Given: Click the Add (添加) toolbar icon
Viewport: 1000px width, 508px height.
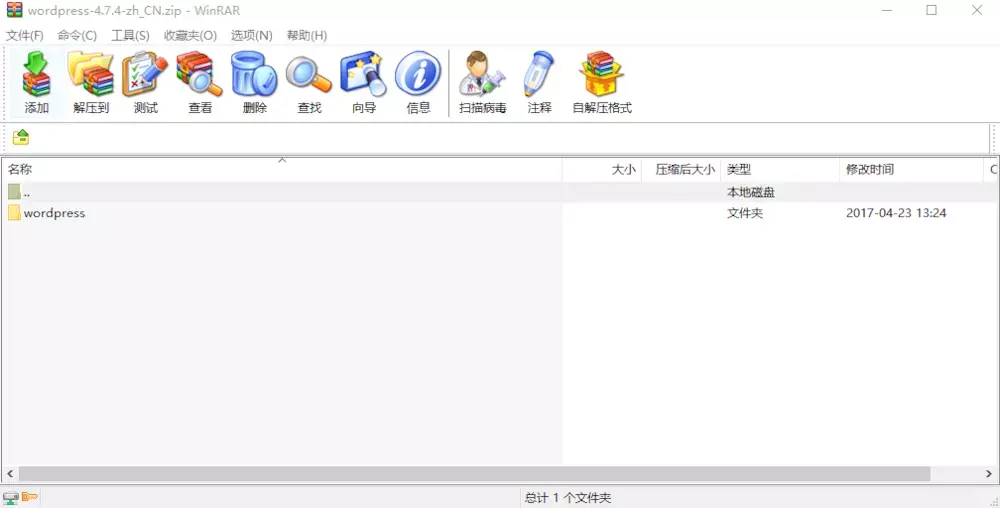Looking at the screenshot, I should point(36,83).
